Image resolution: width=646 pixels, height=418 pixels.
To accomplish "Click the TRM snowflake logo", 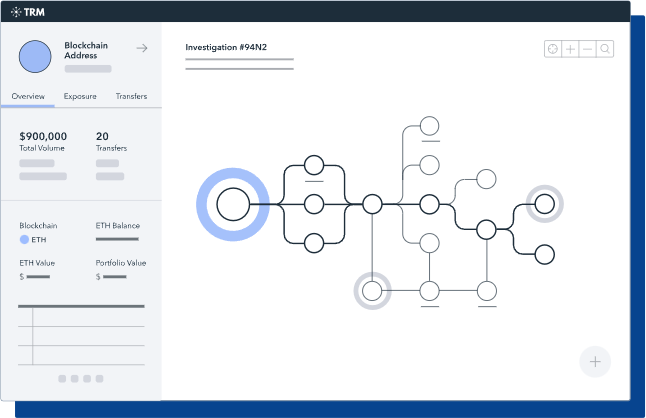I will coord(16,12).
